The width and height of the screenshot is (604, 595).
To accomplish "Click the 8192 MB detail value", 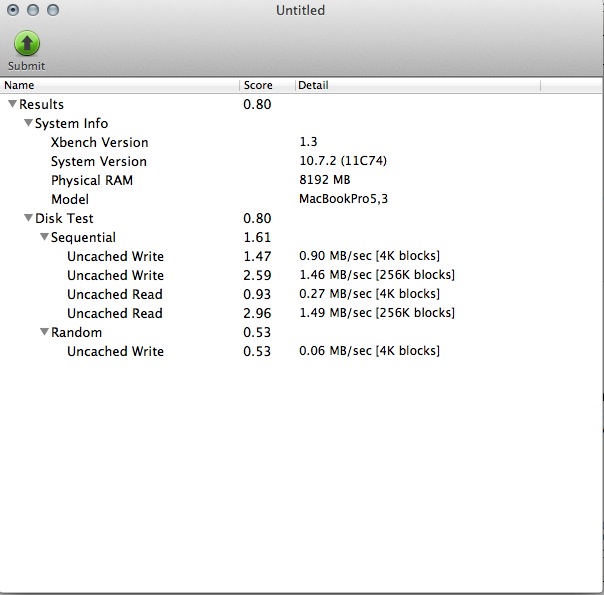I will tap(325, 179).
